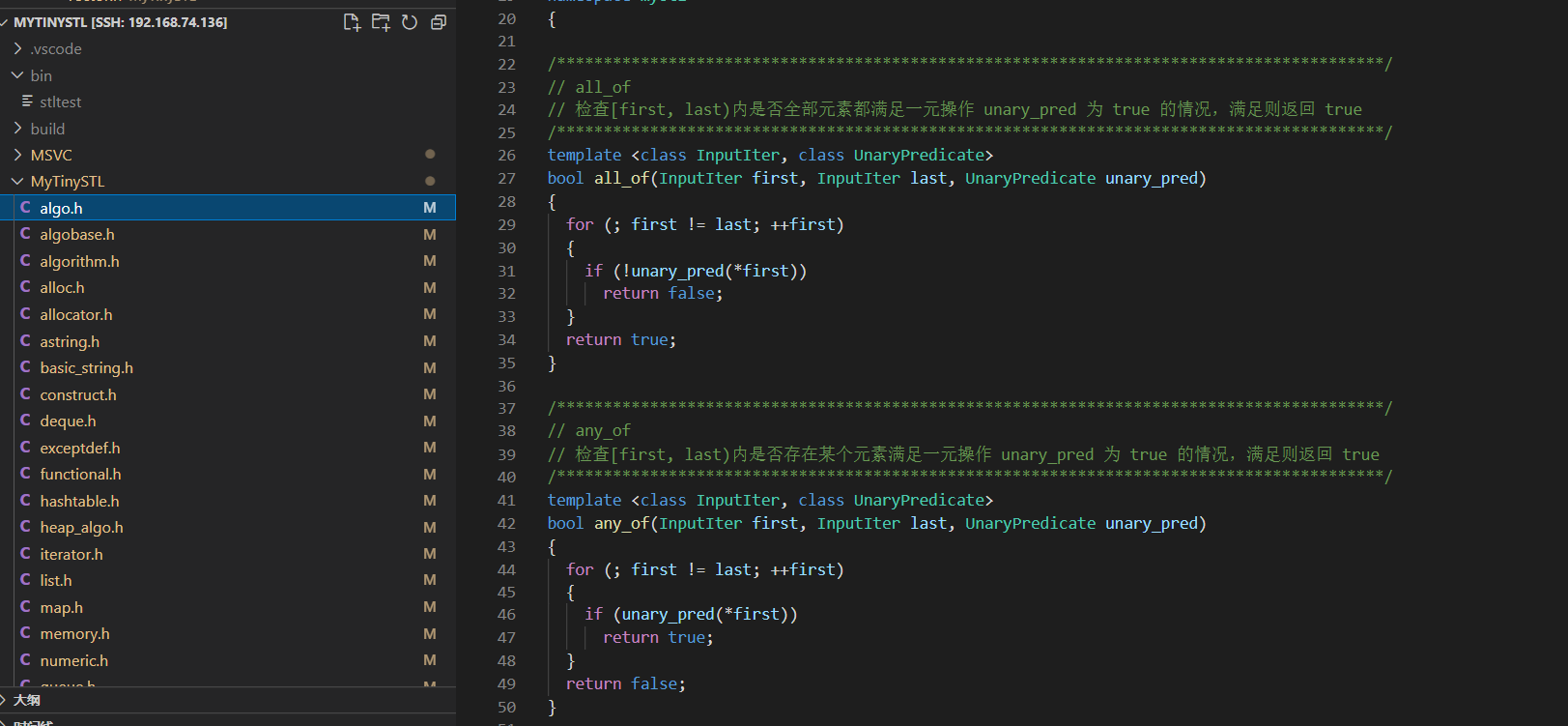Click line number 20 in the gutter
Screen dimensions: 1568x726
point(507,18)
